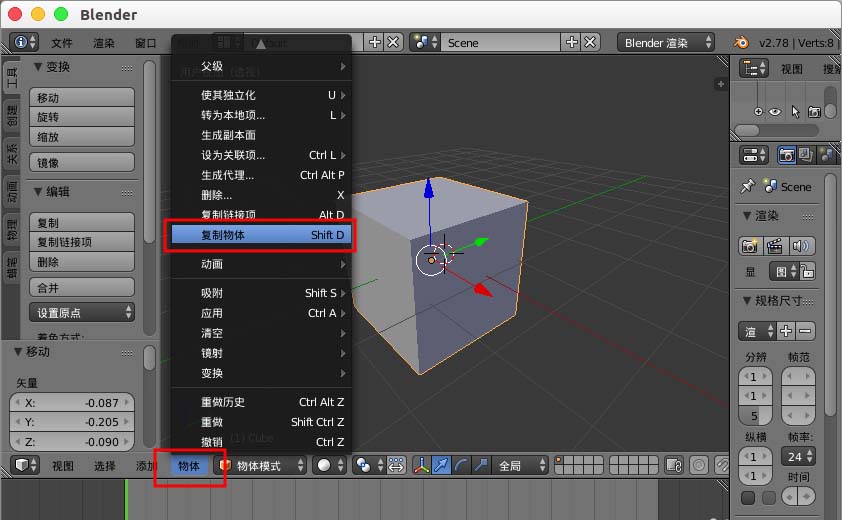Open the 吸附 submenu
This screenshot has width=842, height=520.
262,293
